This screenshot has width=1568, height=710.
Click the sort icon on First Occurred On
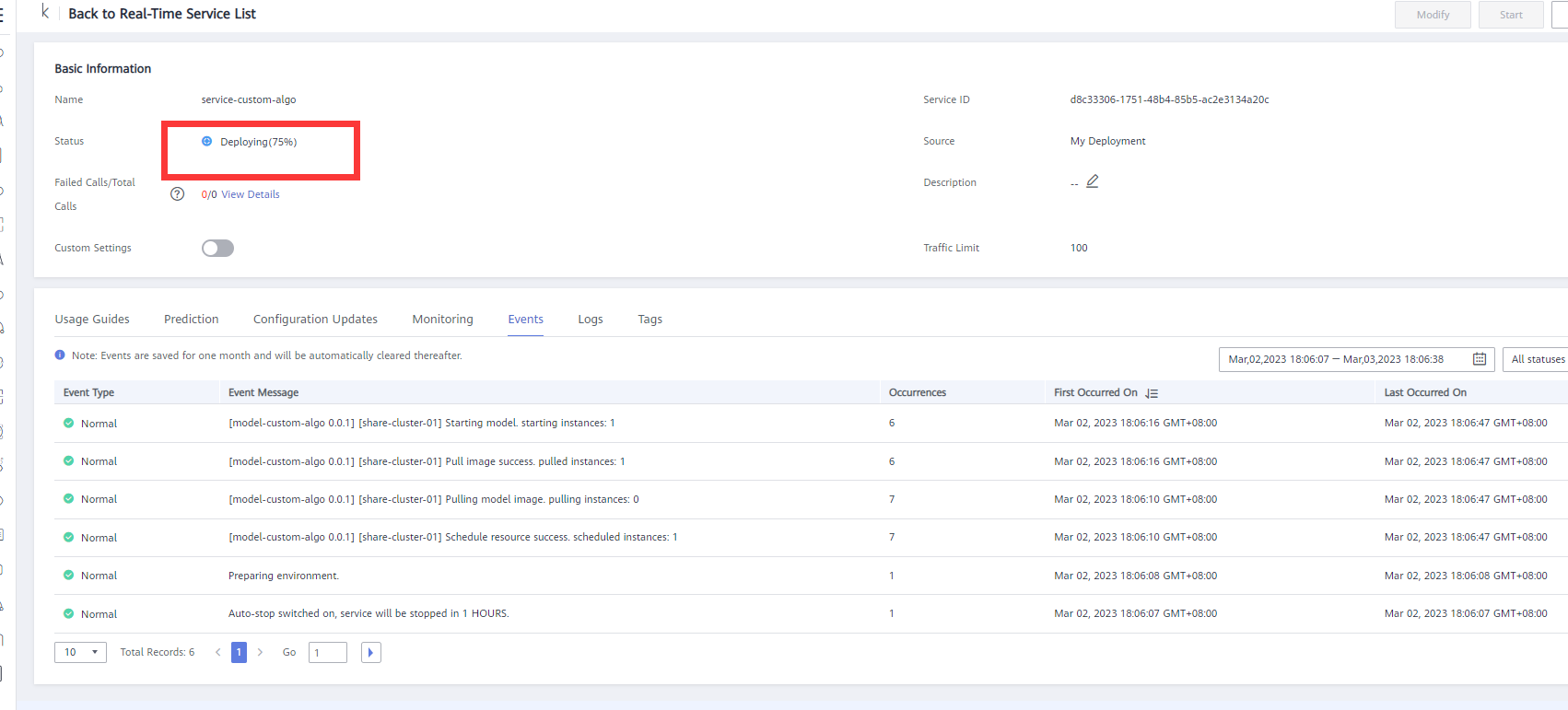click(1152, 393)
